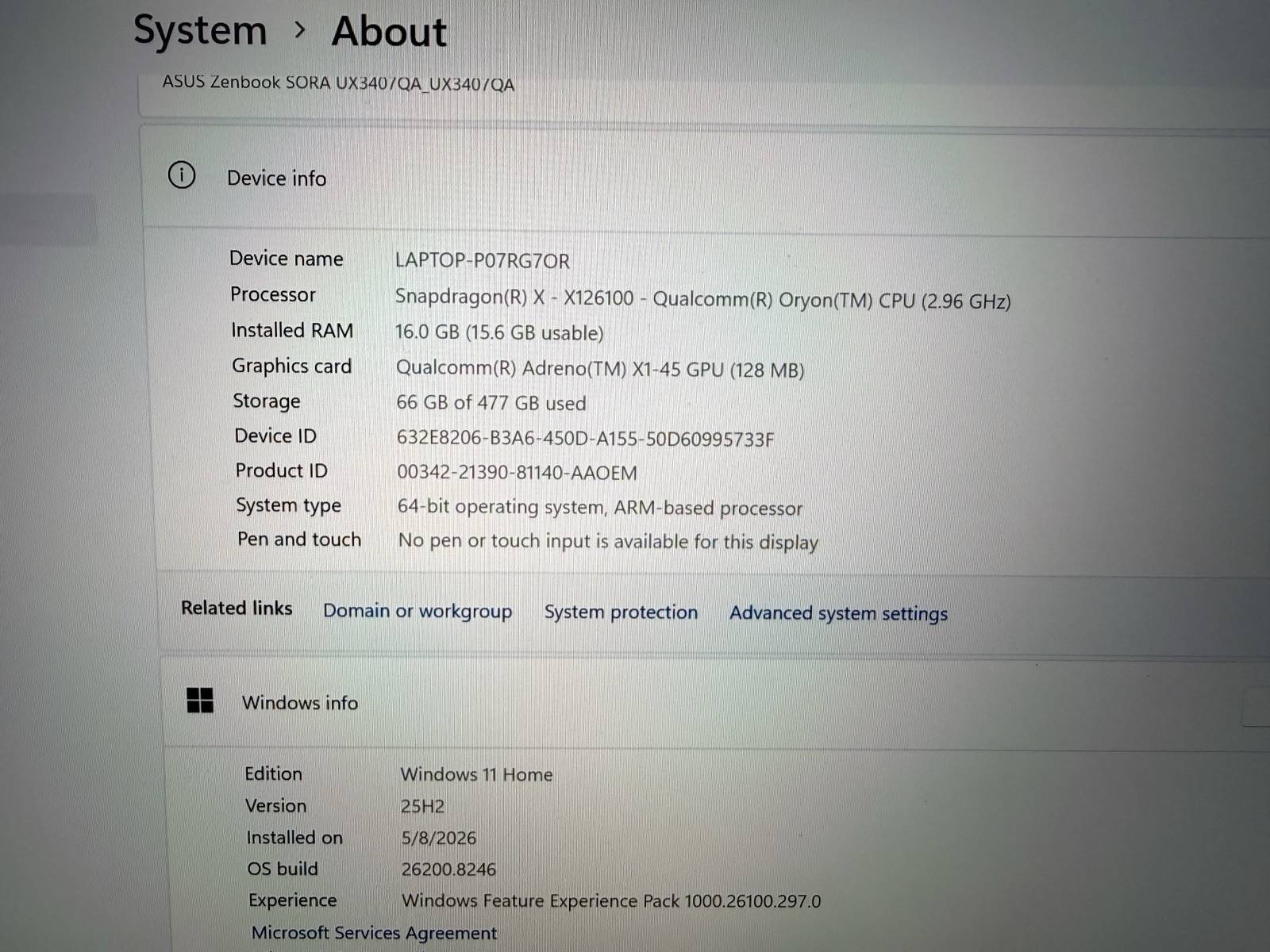Click the Windows logo icon beside Windows info
The image size is (1270, 952).
point(200,701)
